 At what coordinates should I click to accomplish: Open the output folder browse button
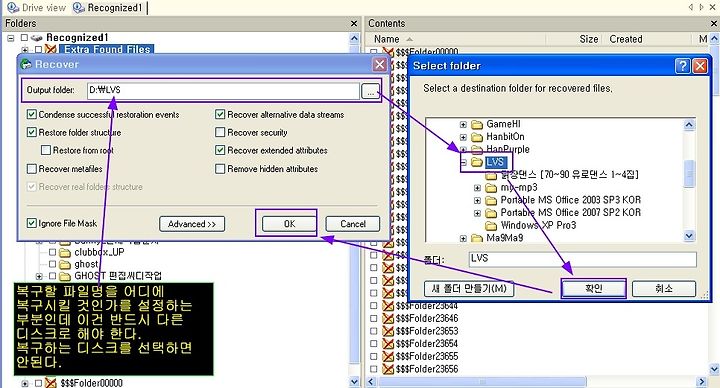370,91
